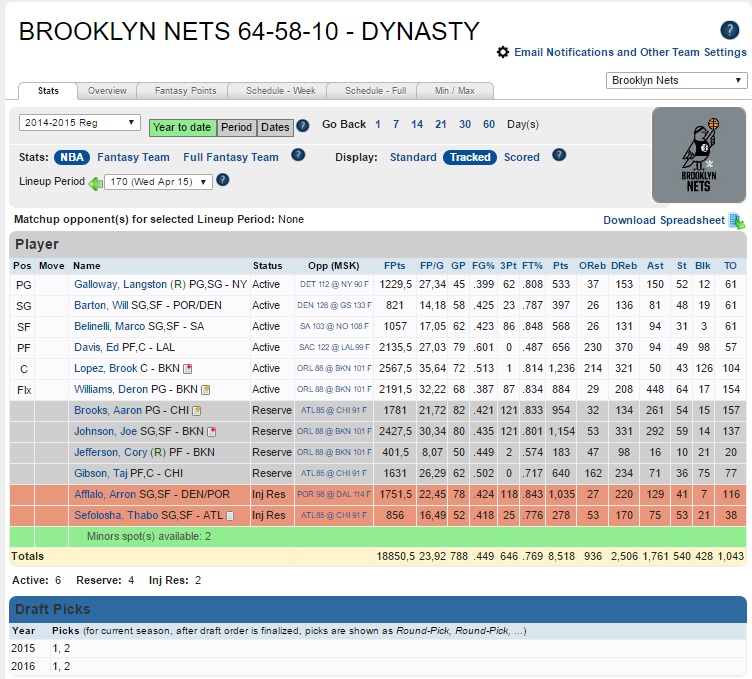Open help icon next to Dates button
This screenshot has height=679, width=752.
click(x=302, y=126)
